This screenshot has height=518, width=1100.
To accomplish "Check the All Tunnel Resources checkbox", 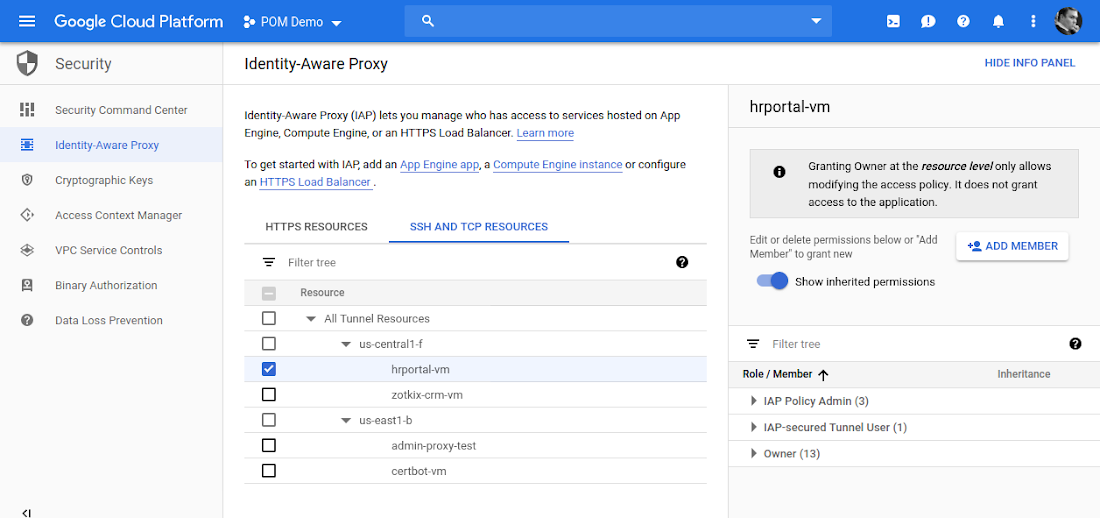I will 269,319.
